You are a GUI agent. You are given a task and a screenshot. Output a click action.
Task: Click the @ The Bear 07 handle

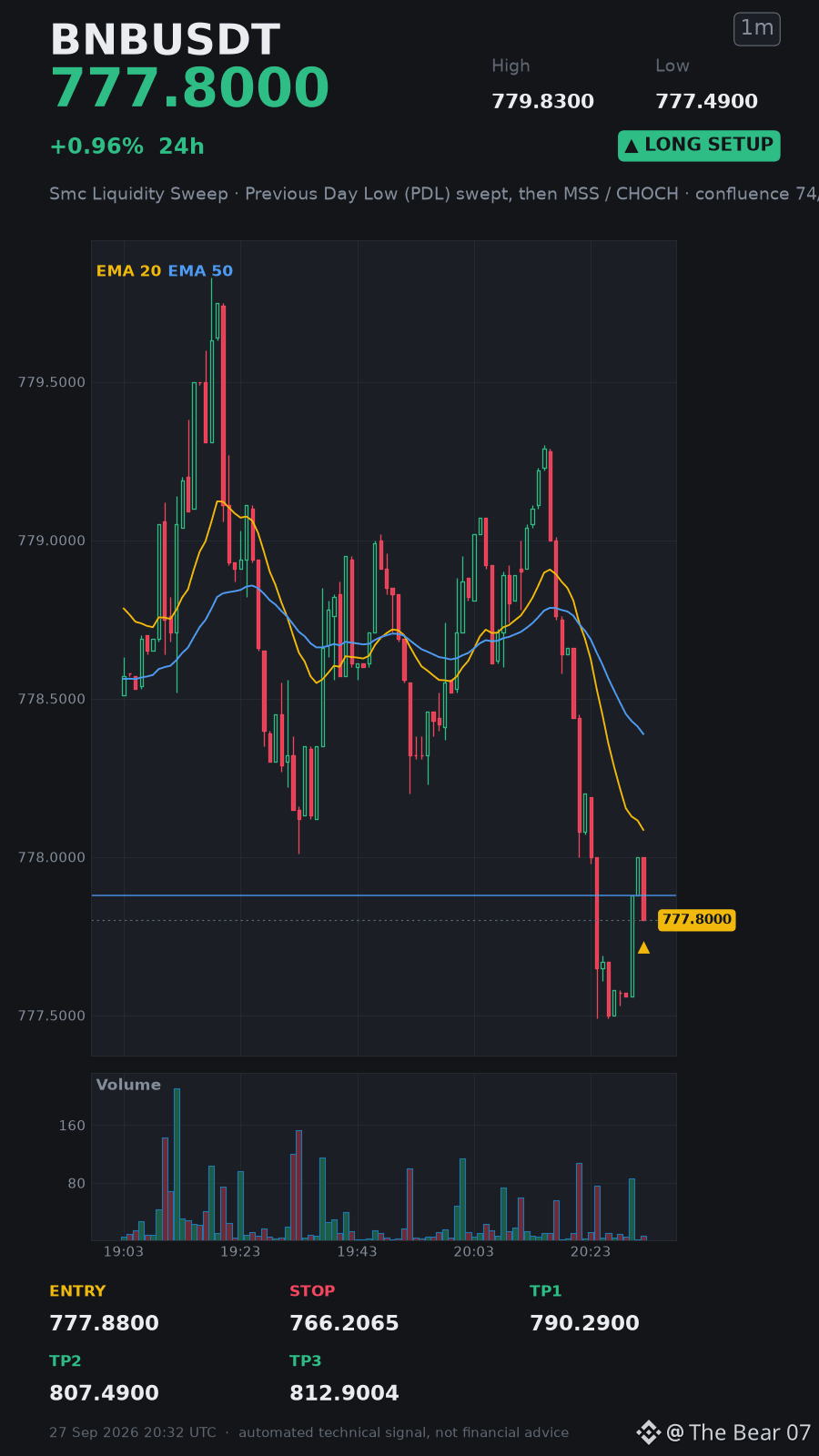click(738, 1432)
